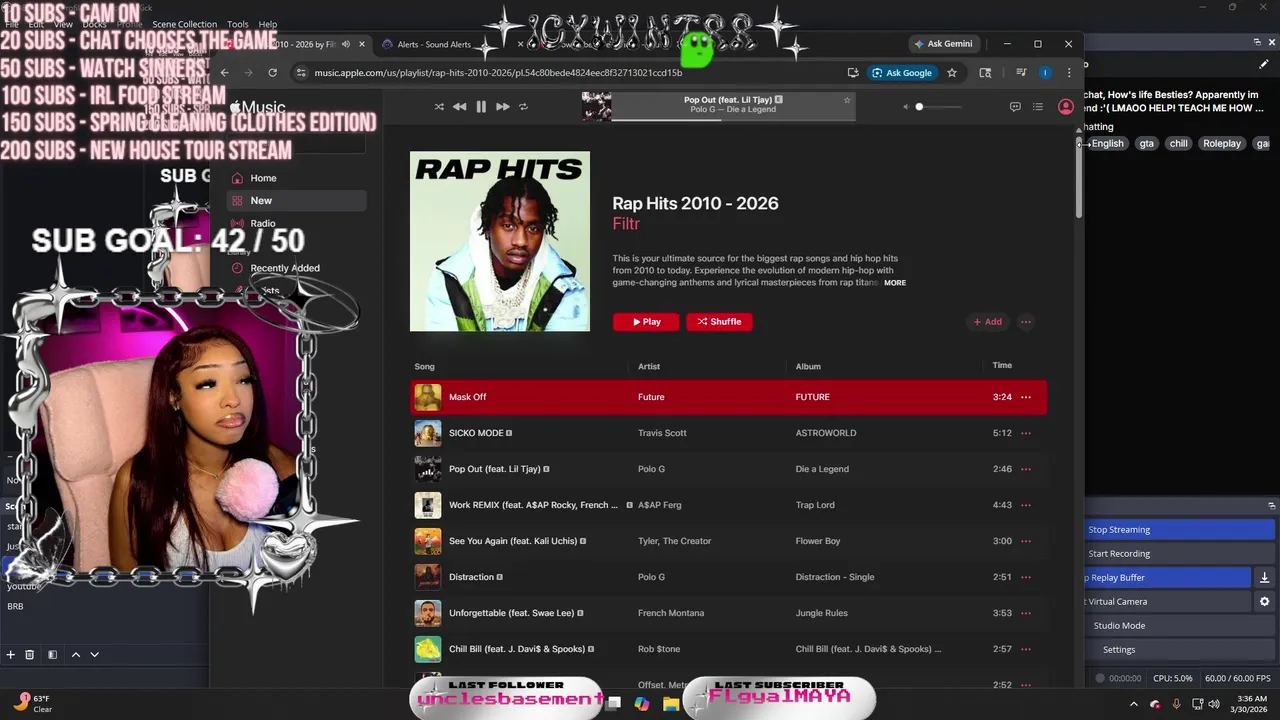The height and width of the screenshot is (720, 1280).
Task: Reload the Apple Music page
Action: 272,72
